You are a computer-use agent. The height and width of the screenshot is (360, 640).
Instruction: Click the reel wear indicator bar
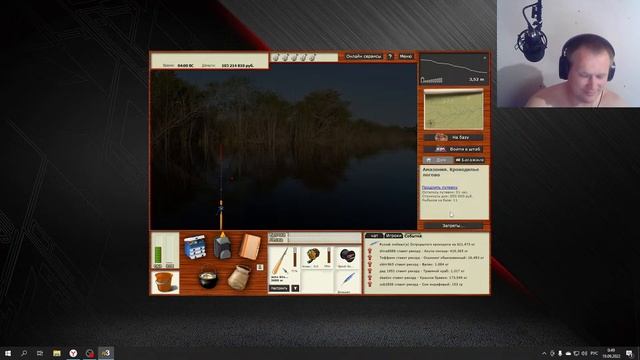point(328,256)
